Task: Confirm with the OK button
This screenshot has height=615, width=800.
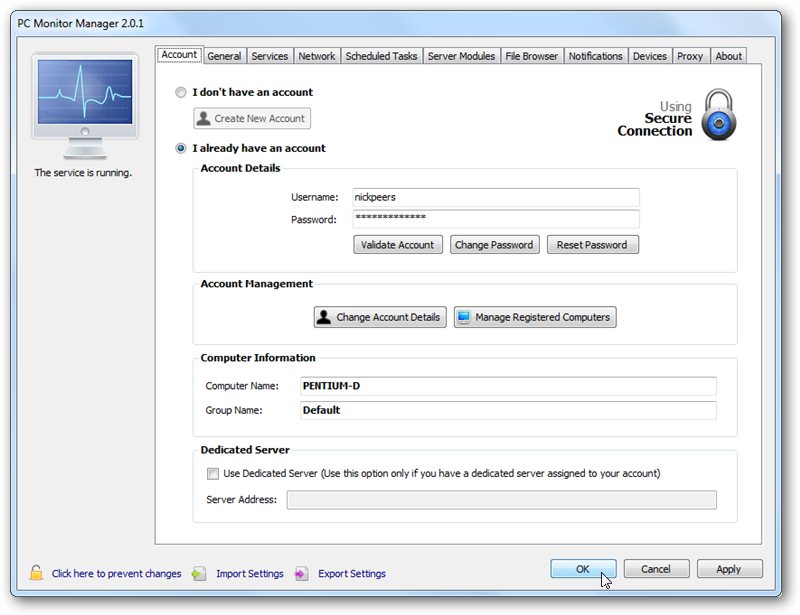Action: tap(583, 569)
